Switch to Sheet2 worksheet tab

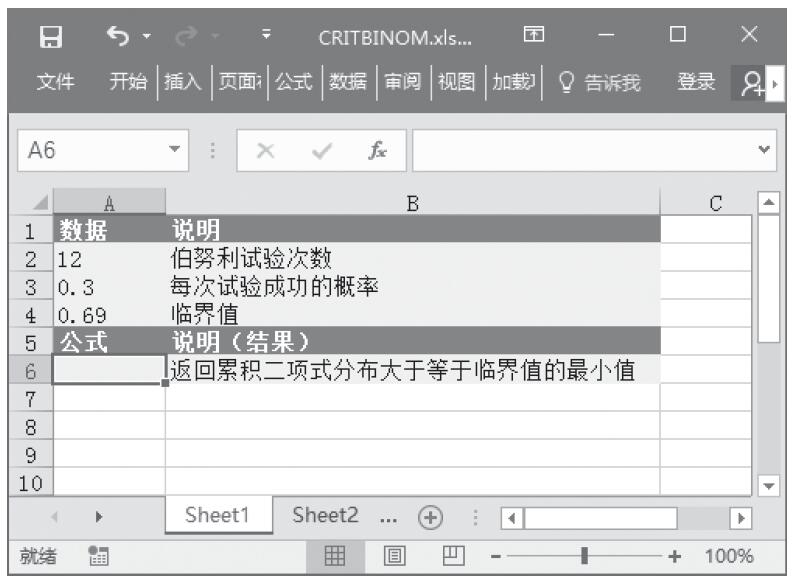325,516
